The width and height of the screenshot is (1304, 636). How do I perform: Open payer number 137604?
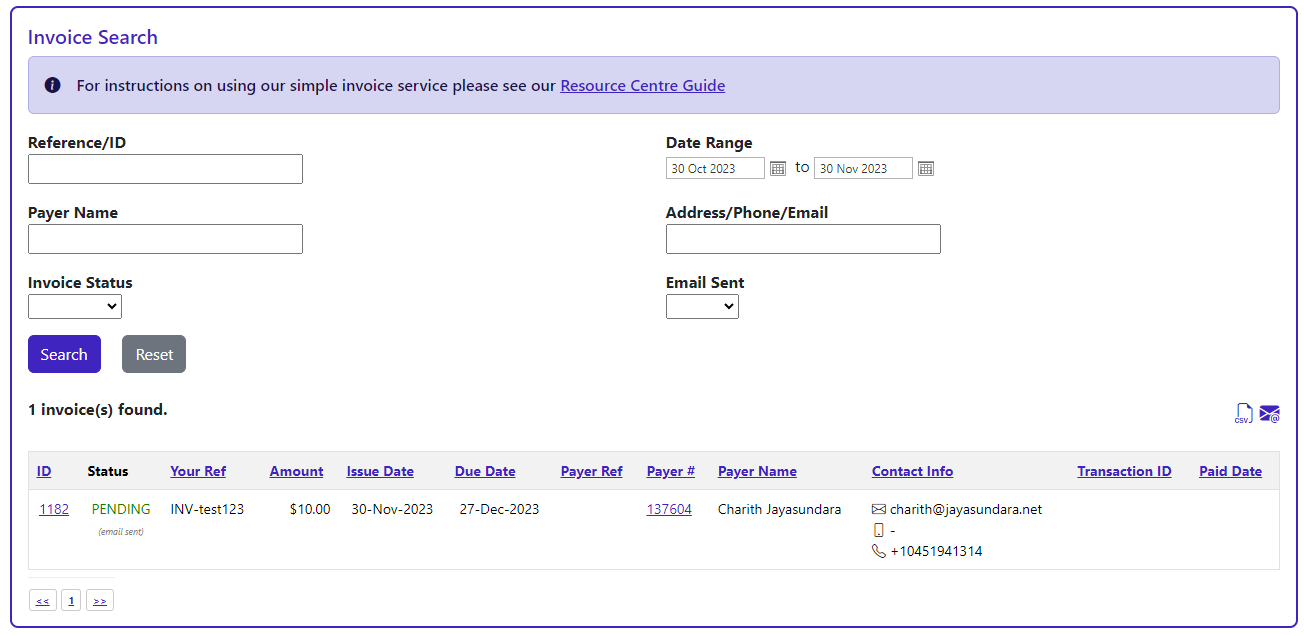[x=669, y=509]
